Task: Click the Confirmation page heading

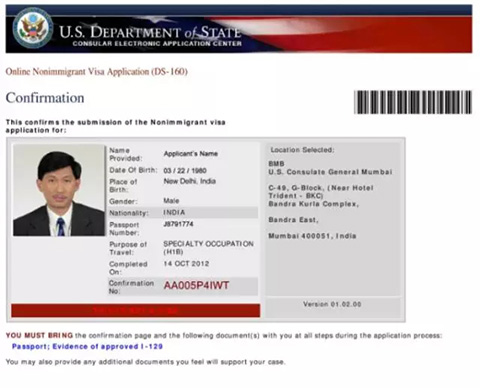Action: (45, 98)
